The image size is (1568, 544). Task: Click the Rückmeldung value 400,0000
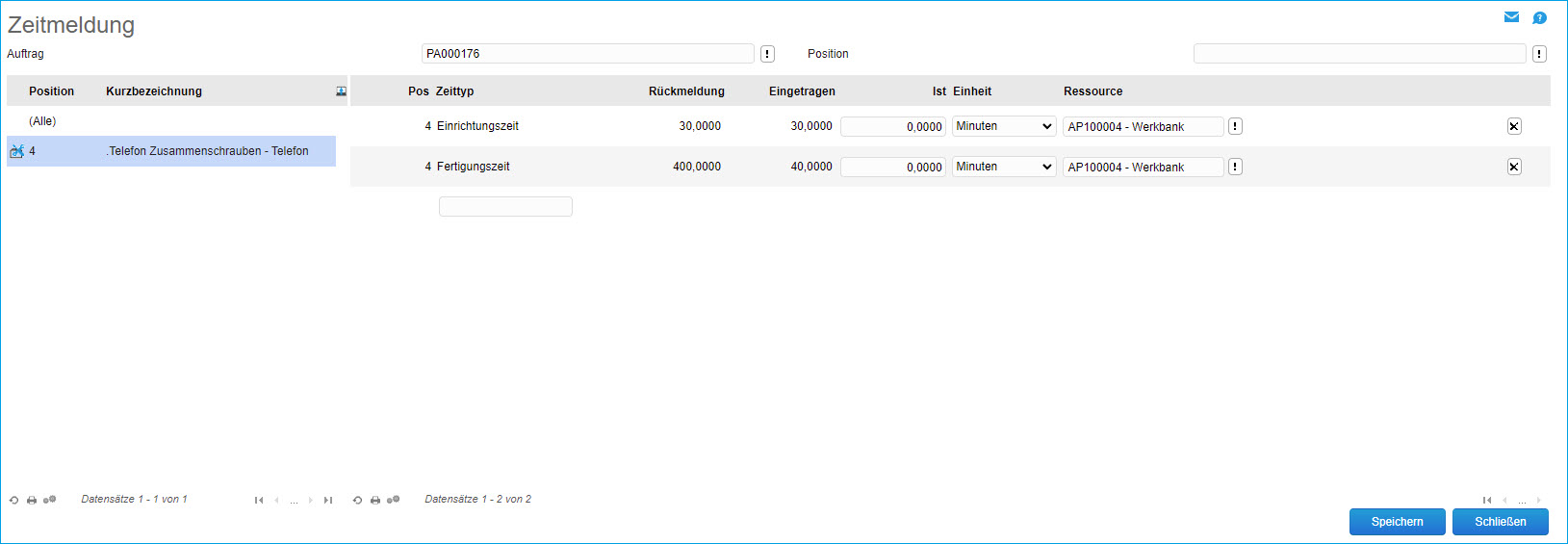[697, 167]
